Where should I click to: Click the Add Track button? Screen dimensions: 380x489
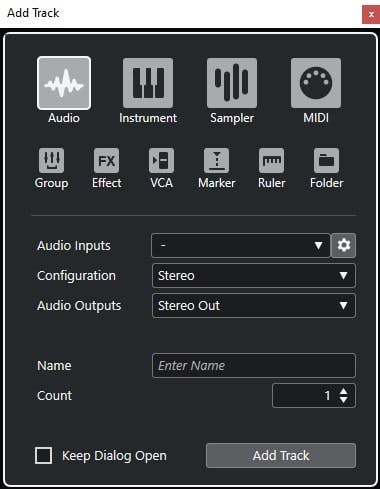point(281,456)
